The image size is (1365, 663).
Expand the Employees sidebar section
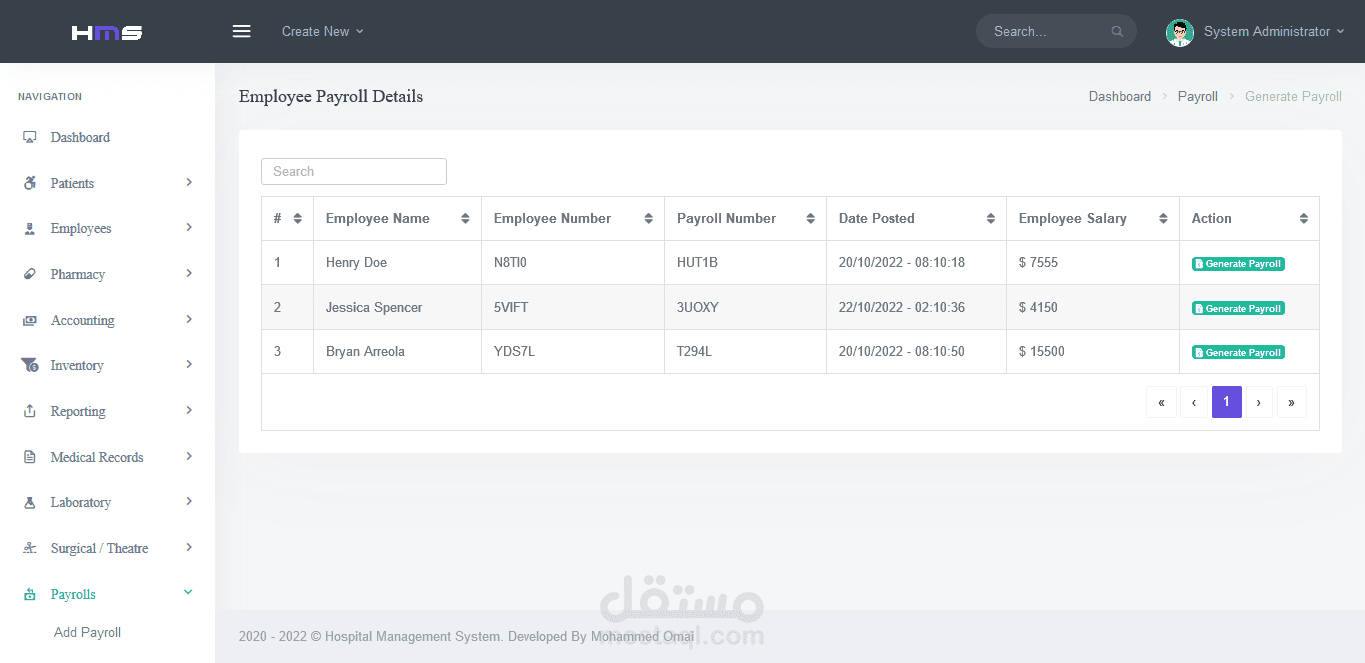coord(107,228)
